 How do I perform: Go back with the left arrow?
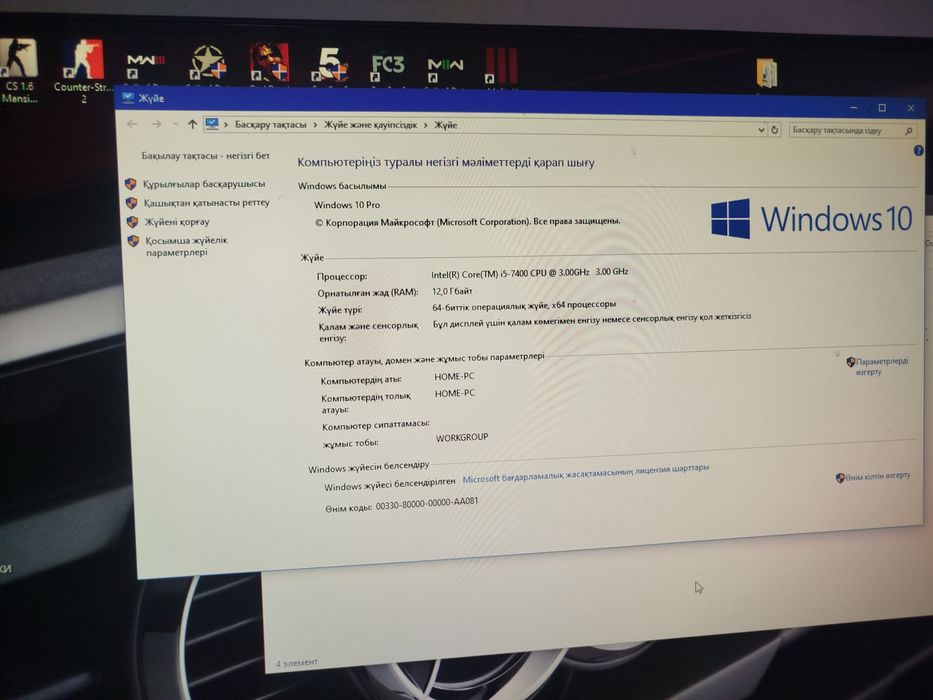(132, 124)
